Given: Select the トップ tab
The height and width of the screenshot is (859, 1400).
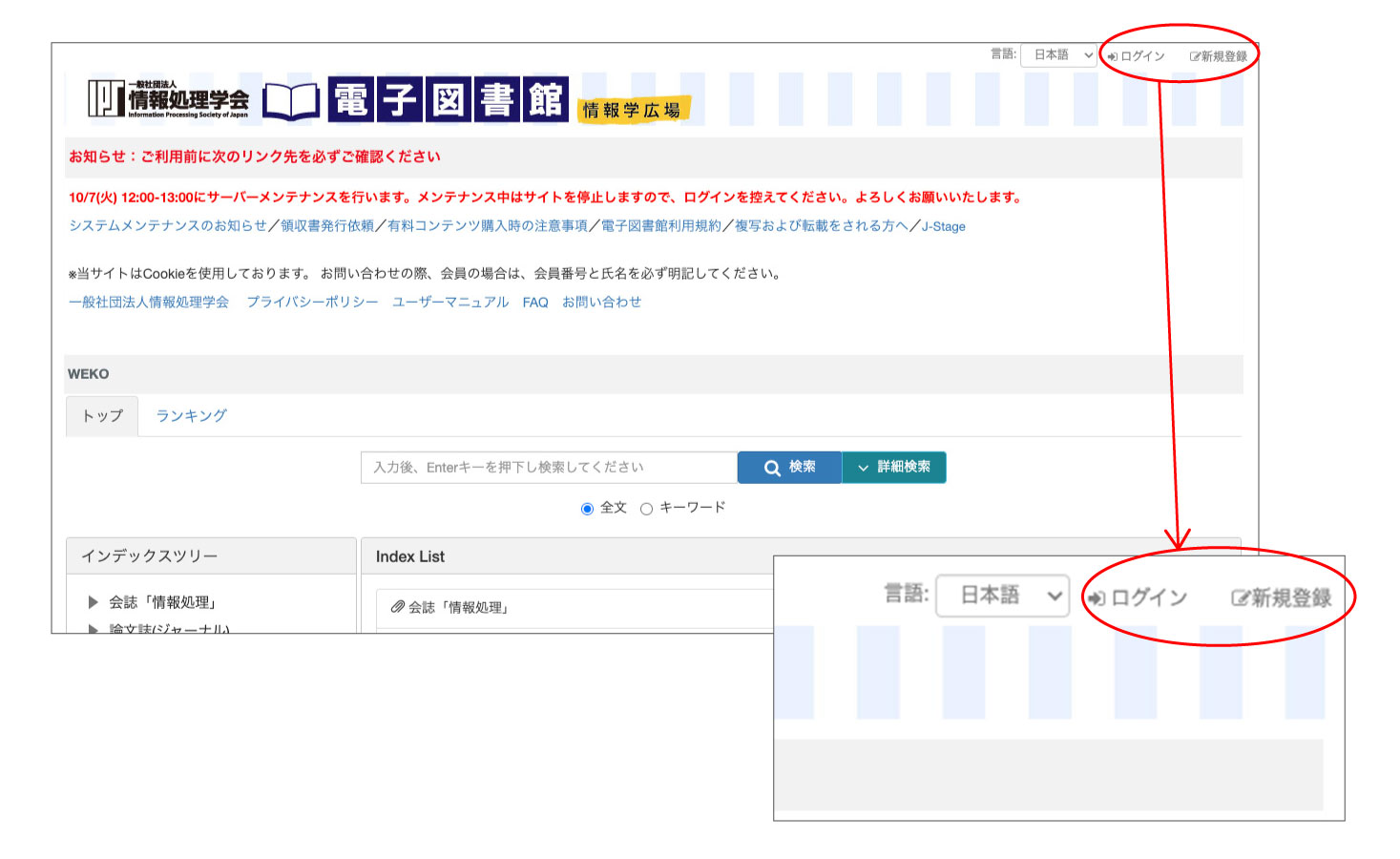Looking at the screenshot, I should click(x=102, y=416).
